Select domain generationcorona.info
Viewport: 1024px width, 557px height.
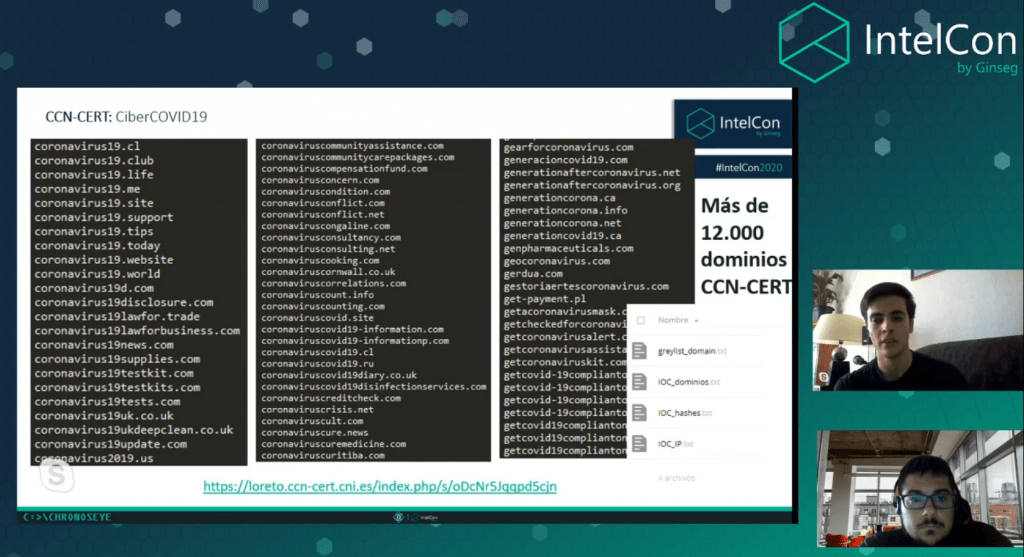(x=566, y=211)
